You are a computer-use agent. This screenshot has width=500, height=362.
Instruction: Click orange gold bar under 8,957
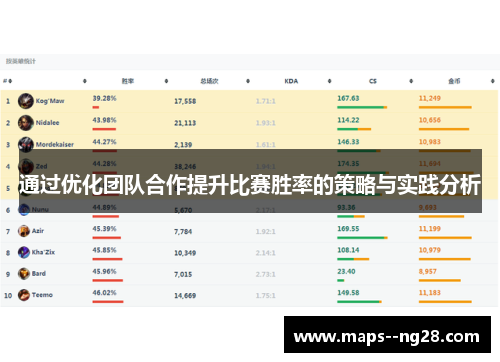440,280
